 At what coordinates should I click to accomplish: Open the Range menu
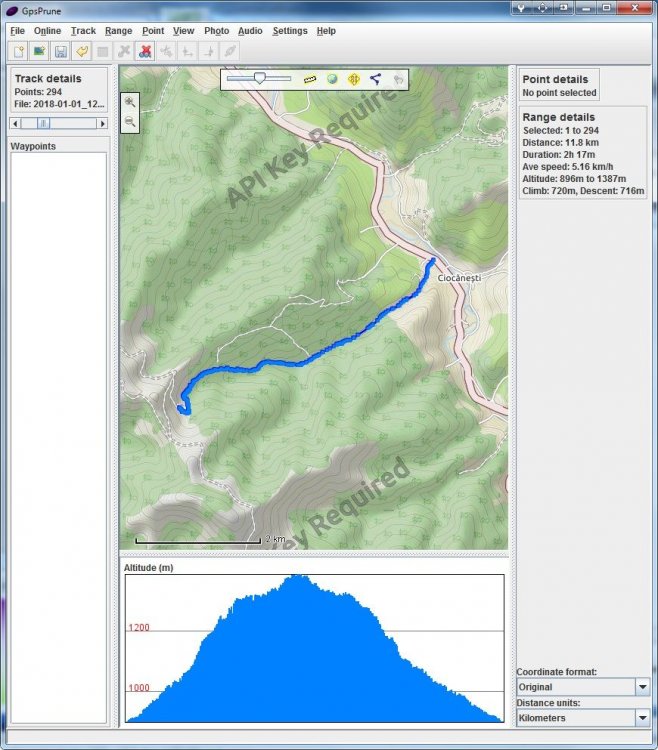pyautogui.click(x=119, y=31)
